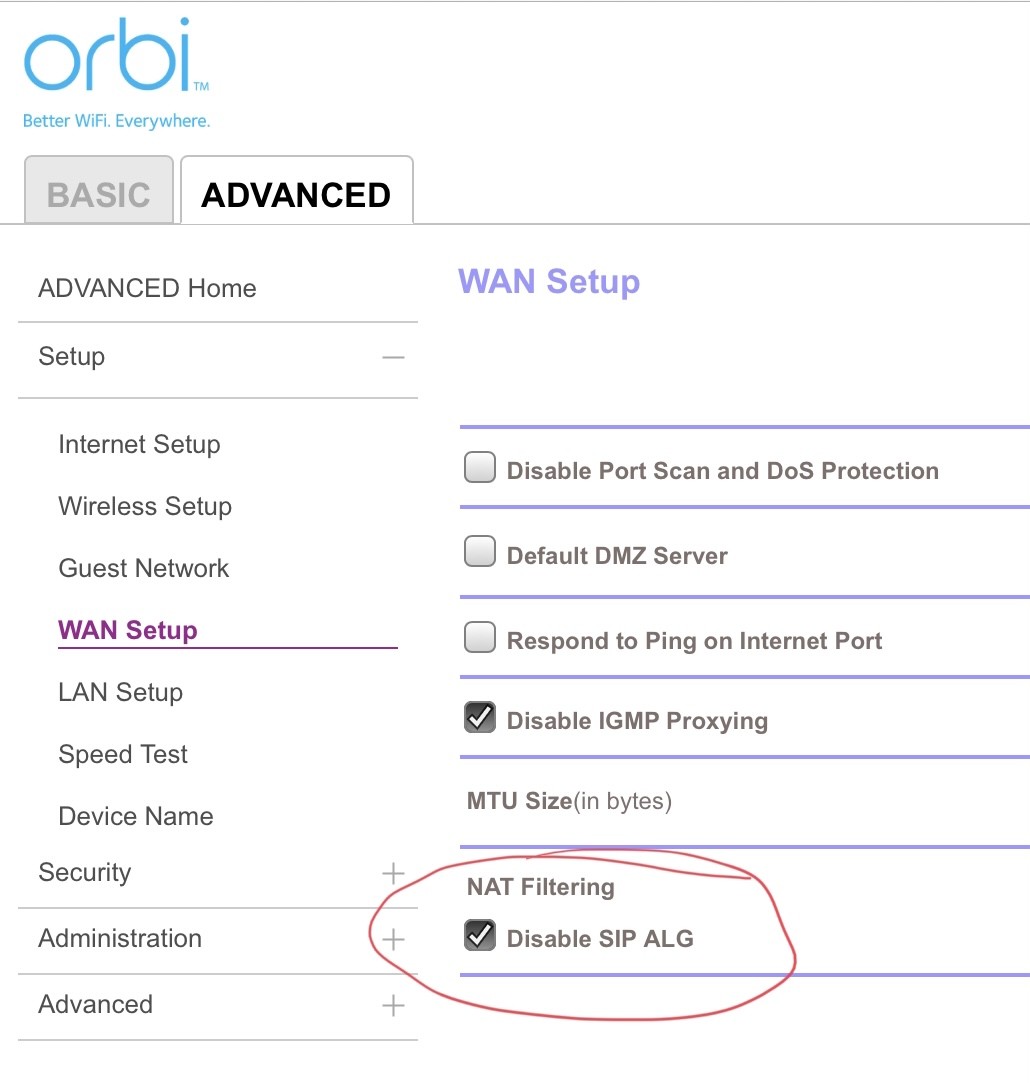Expand the Security section plus icon
The width and height of the screenshot is (1030, 1083).
(x=393, y=873)
